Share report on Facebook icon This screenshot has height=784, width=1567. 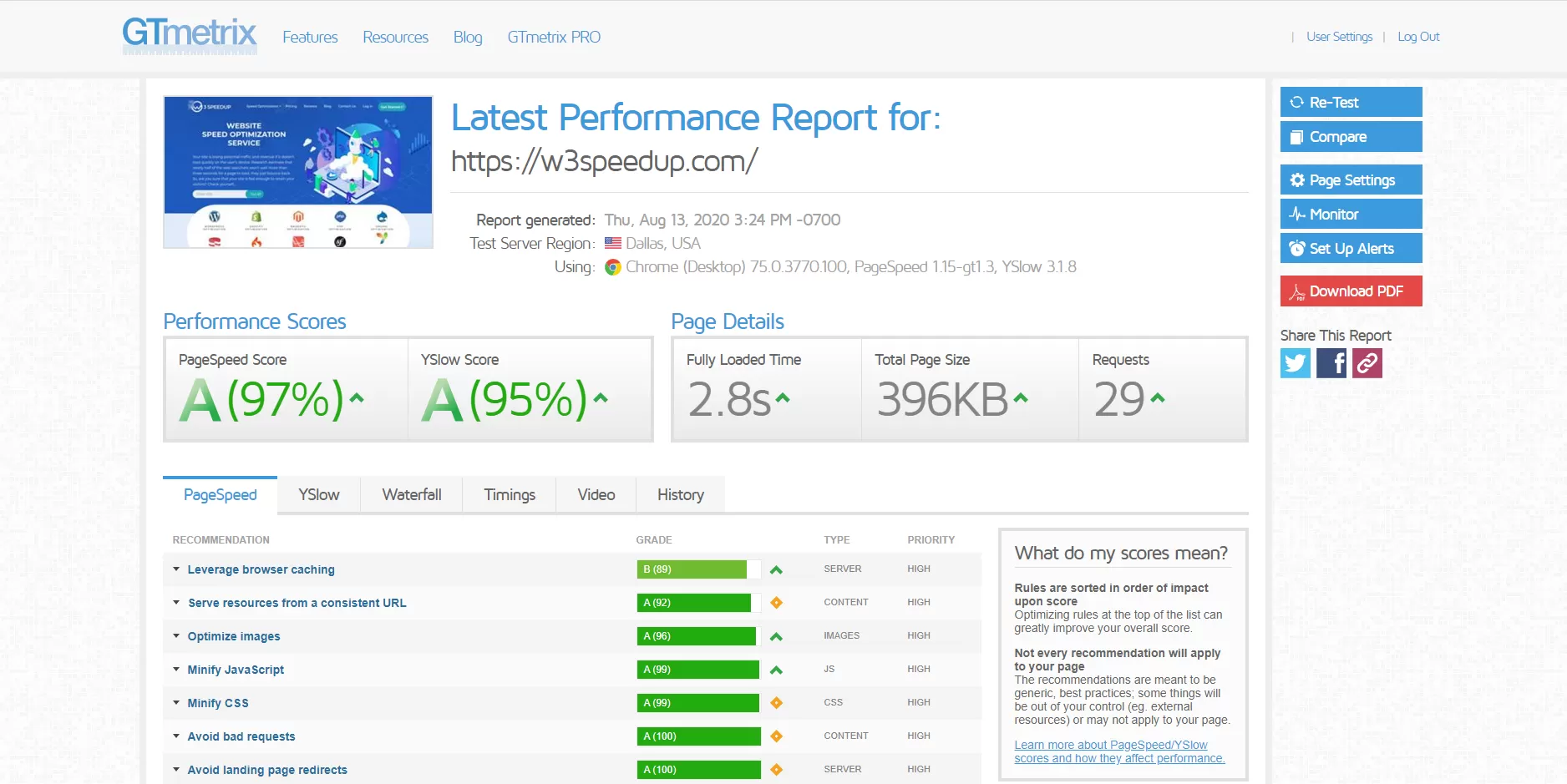point(1331,363)
